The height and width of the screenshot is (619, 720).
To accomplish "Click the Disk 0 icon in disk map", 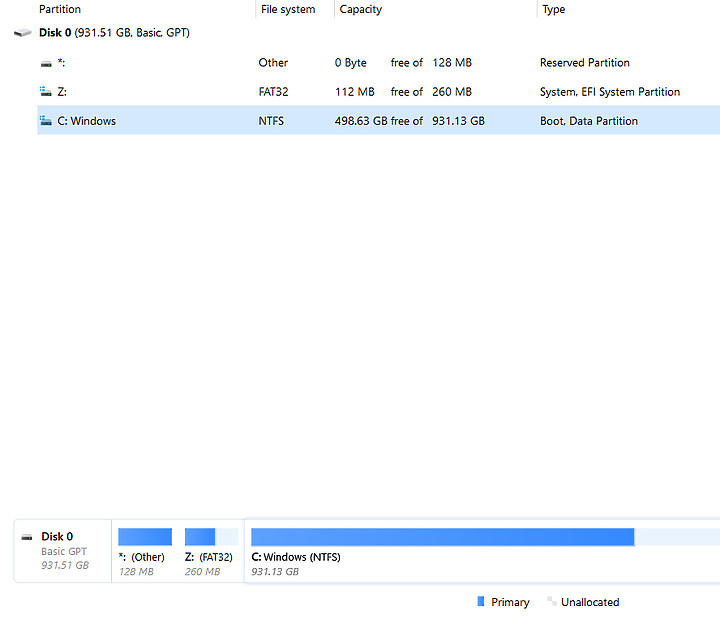I will coord(27,537).
